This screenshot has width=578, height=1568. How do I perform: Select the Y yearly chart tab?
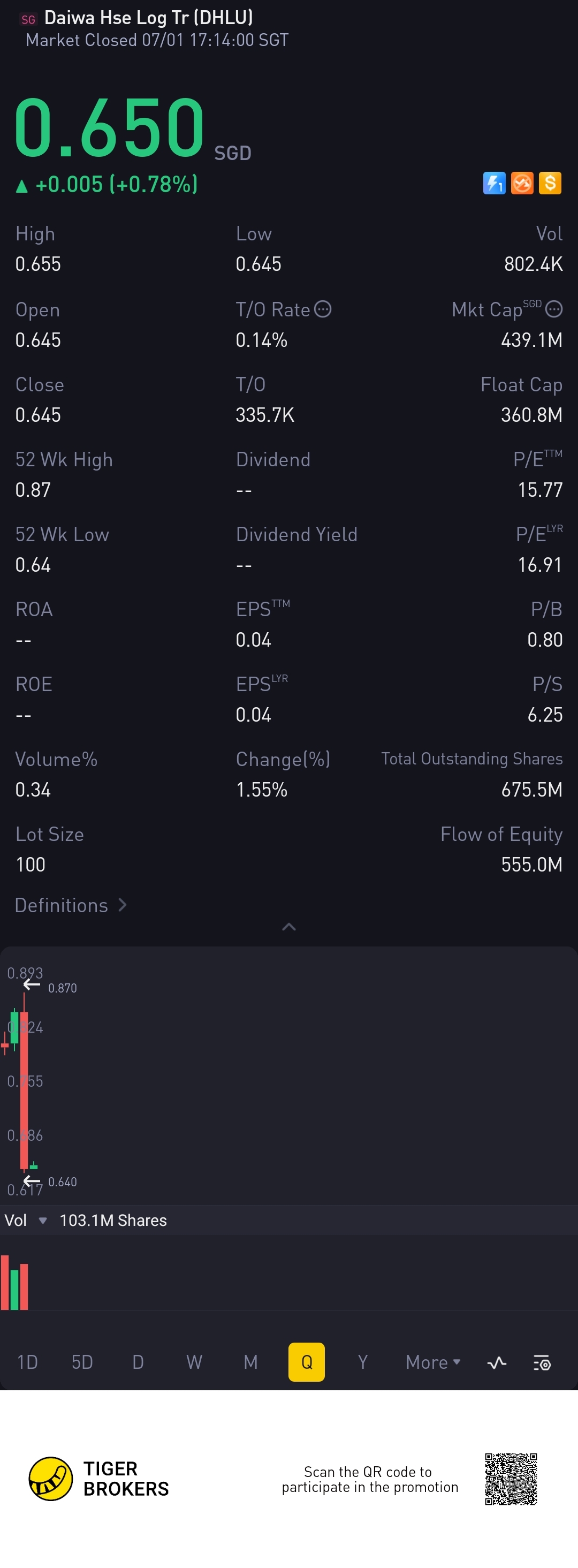[x=363, y=1362]
